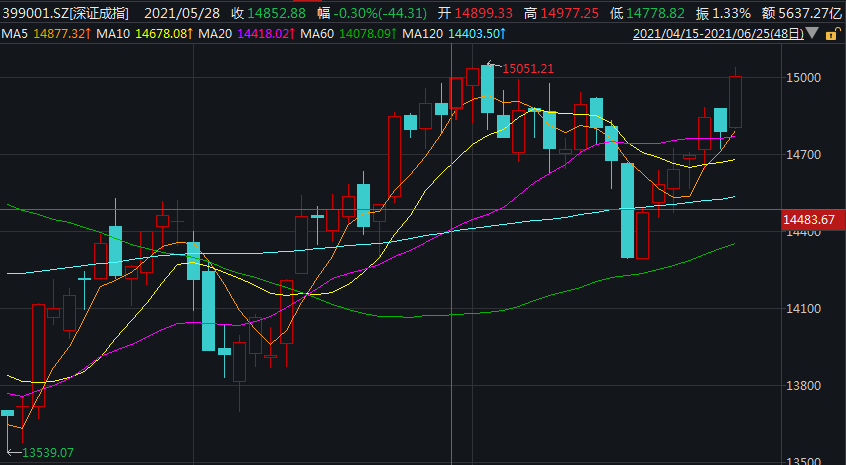Click the 15000 price axis label
The height and width of the screenshot is (465, 846).
803,78
